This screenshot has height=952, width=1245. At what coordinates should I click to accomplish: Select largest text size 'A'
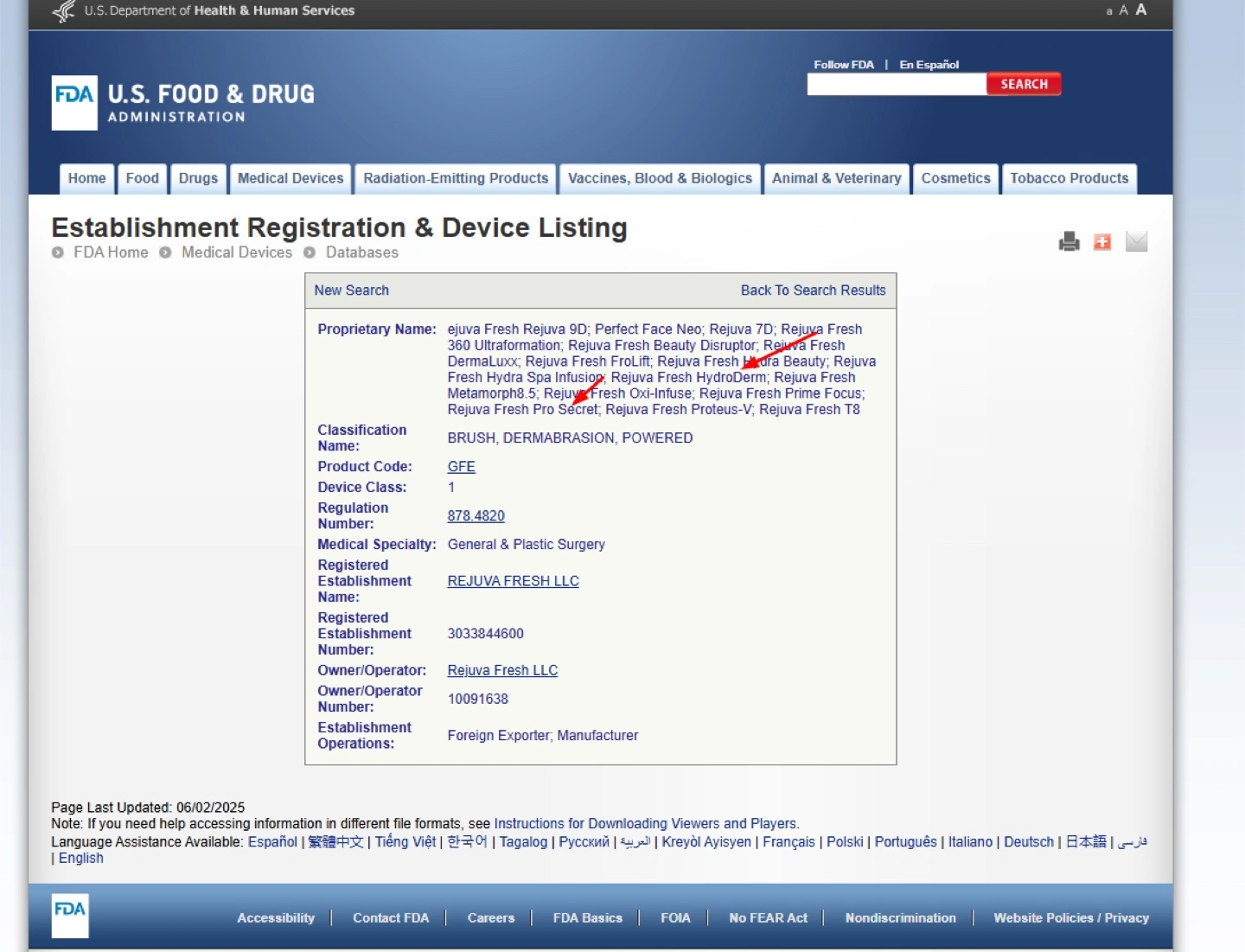(1141, 10)
